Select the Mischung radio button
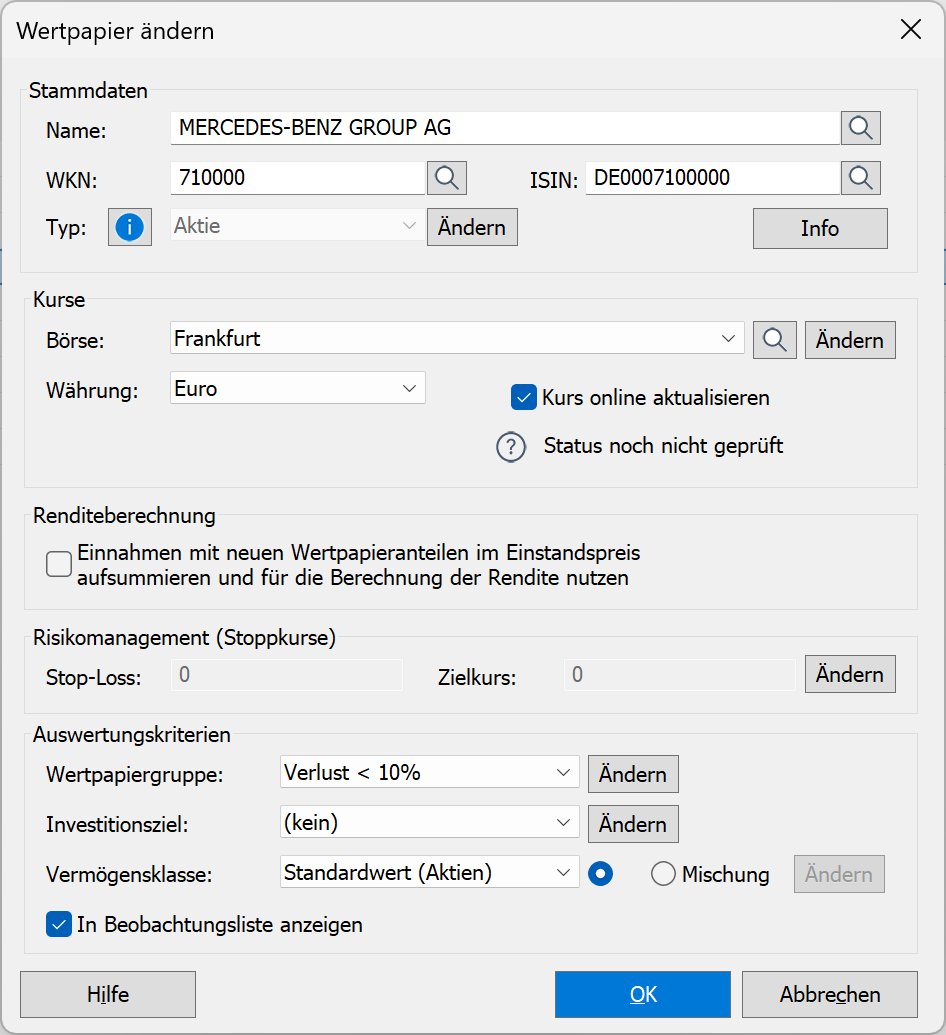The image size is (946, 1035). pyautogui.click(x=663, y=873)
